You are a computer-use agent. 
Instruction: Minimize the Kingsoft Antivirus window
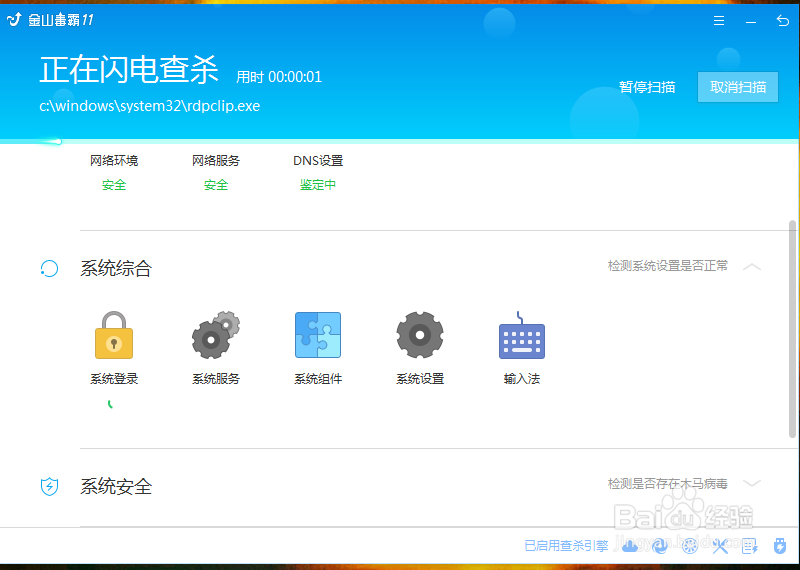click(751, 22)
